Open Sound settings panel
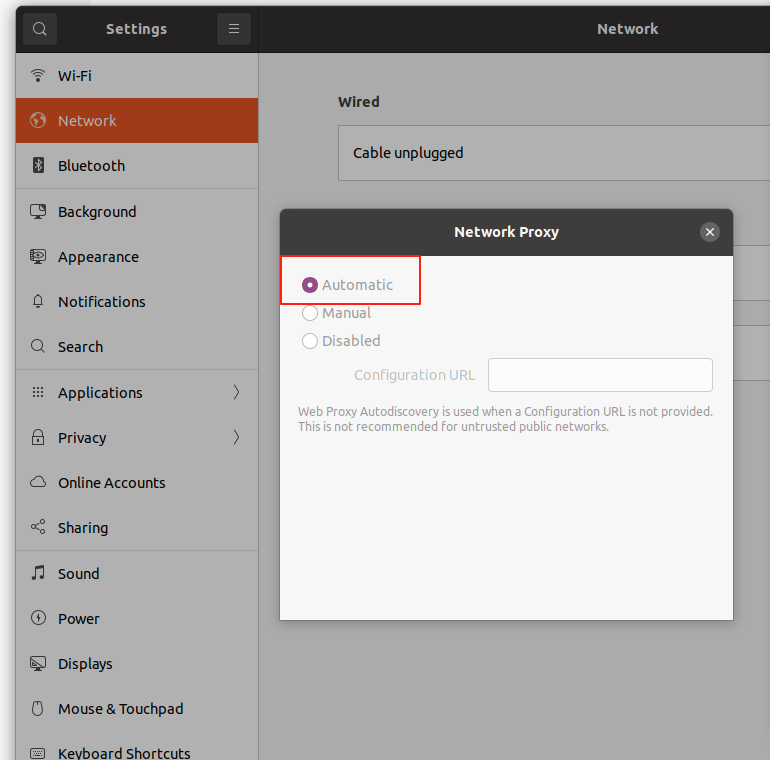 coord(137,573)
